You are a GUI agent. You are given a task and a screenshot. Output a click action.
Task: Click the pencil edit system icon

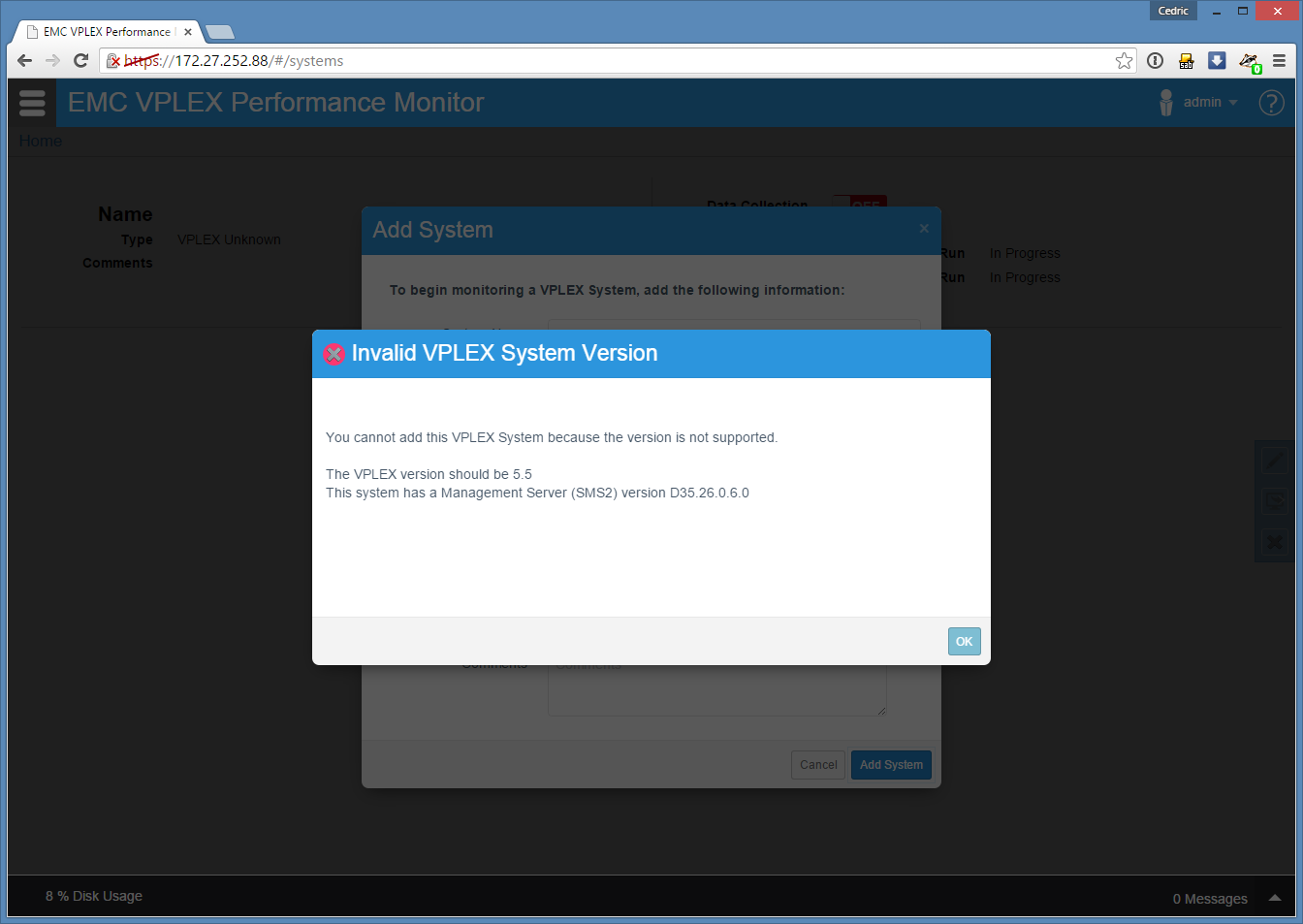click(1274, 462)
